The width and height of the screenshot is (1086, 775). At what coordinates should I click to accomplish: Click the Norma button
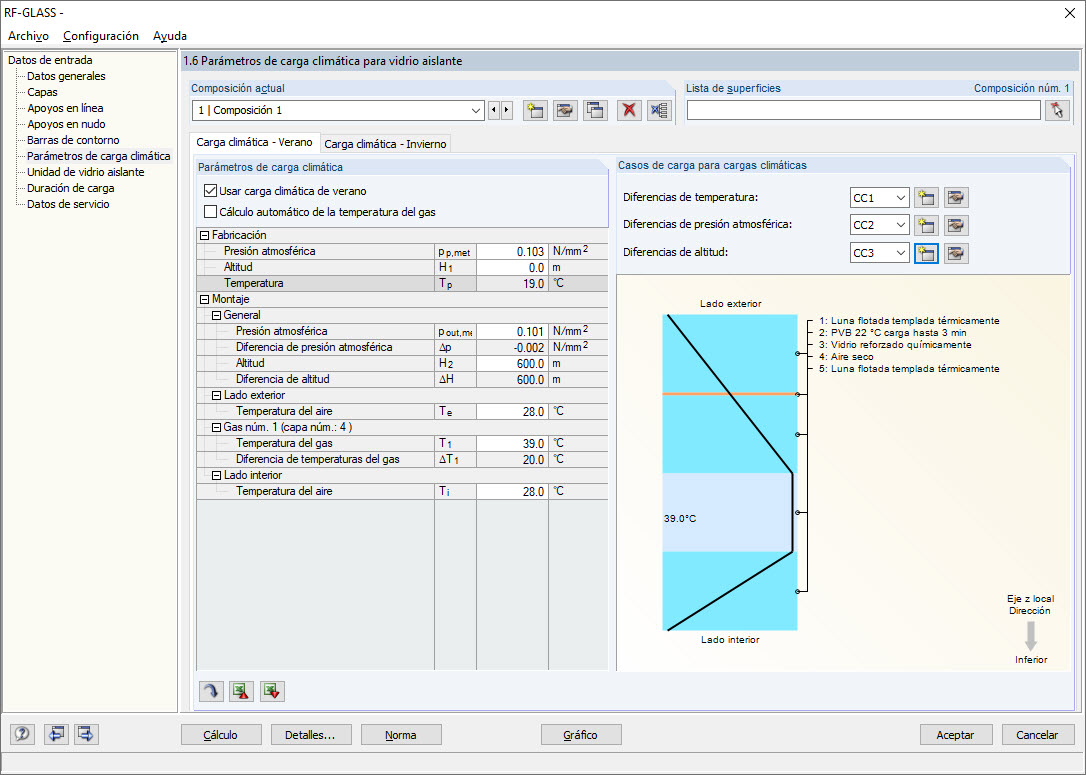pyautogui.click(x=401, y=735)
